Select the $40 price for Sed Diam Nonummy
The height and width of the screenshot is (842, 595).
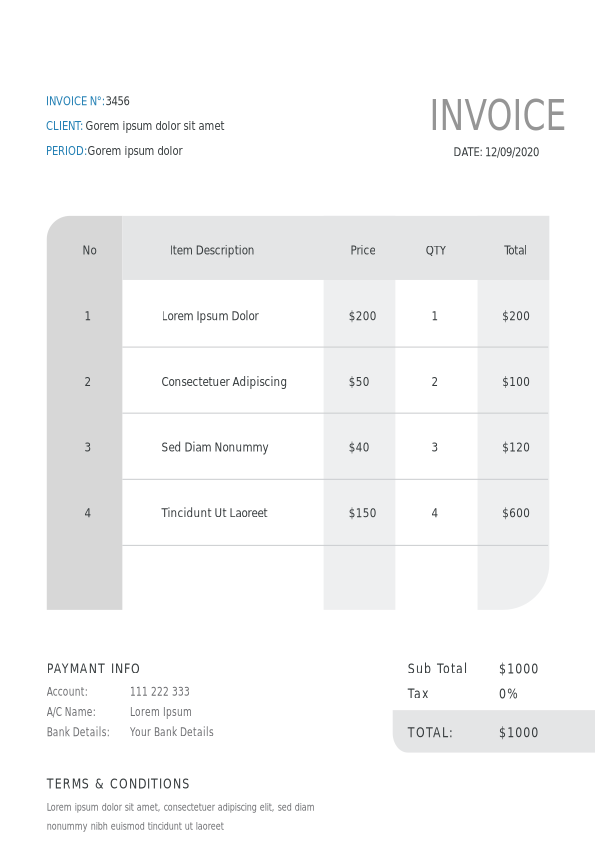pos(359,447)
